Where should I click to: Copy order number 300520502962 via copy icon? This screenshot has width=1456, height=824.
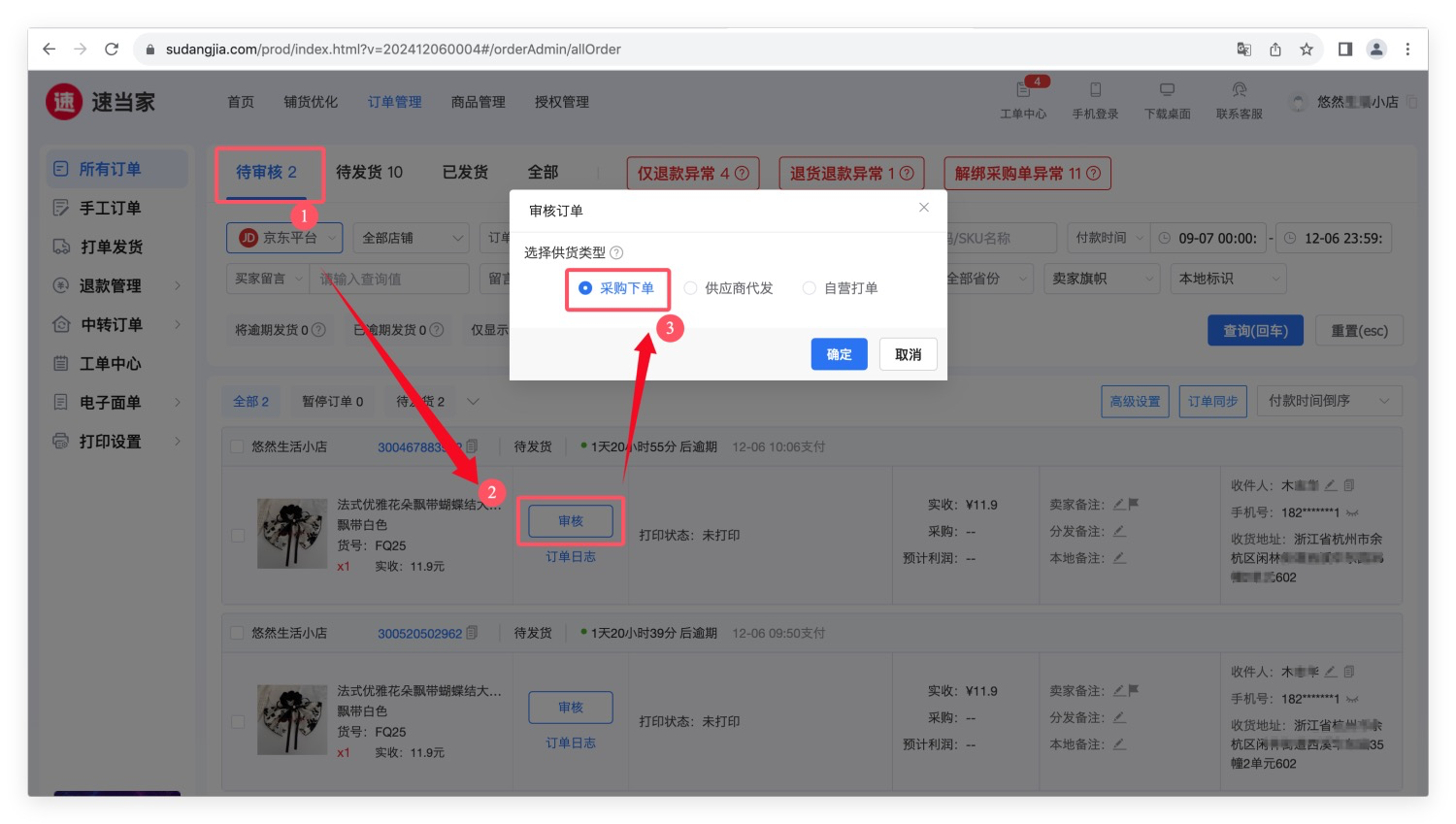point(472,633)
